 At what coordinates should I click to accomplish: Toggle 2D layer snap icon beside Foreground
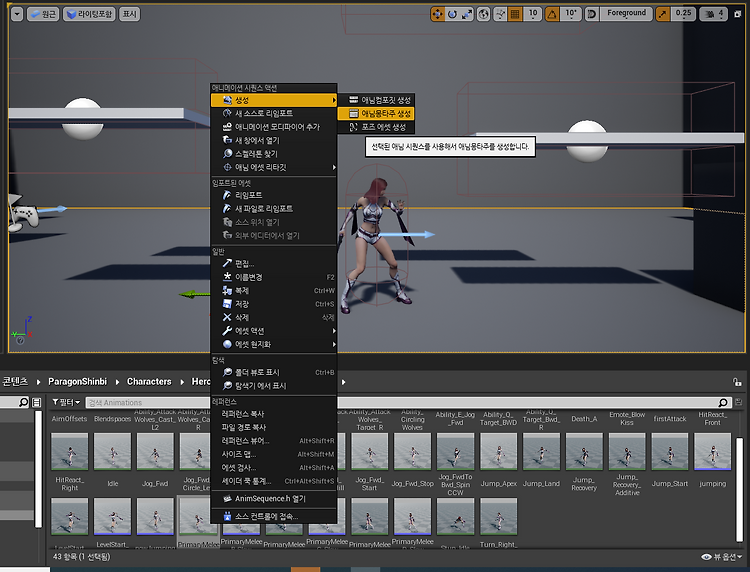point(592,14)
